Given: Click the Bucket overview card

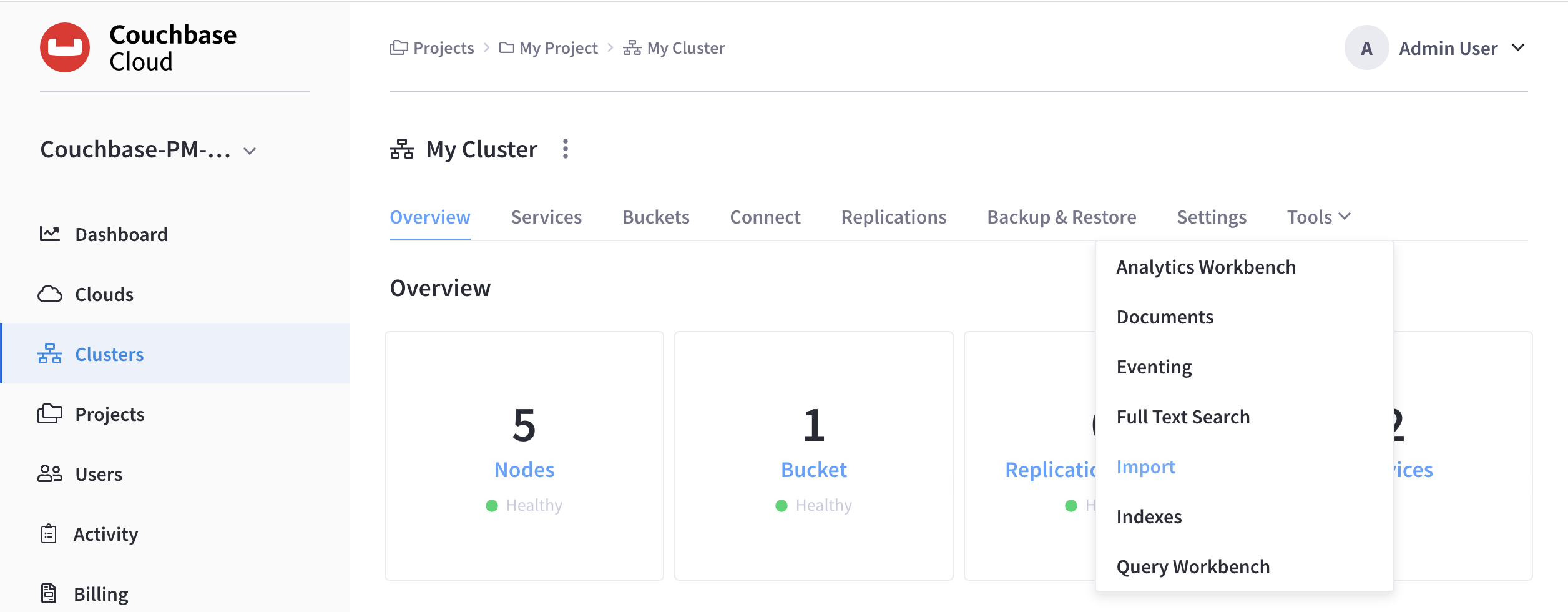Looking at the screenshot, I should 813,455.
